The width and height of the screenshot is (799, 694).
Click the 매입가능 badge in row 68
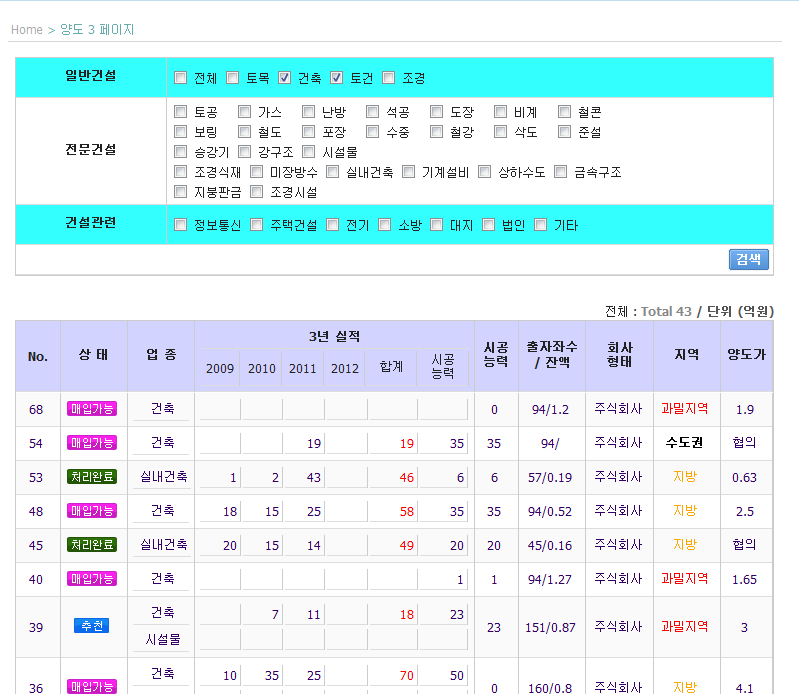pos(92,409)
